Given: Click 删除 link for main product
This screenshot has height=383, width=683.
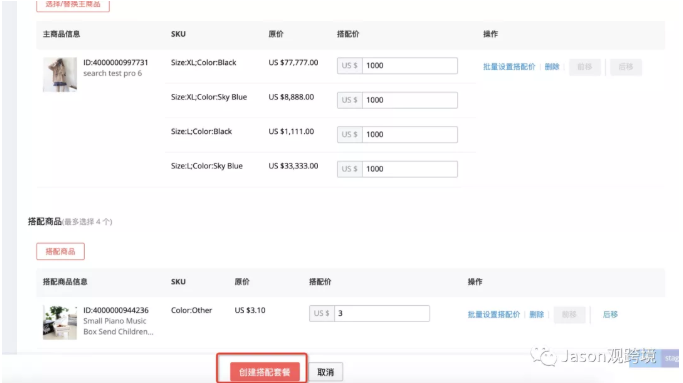Looking at the screenshot, I should tap(551, 67).
